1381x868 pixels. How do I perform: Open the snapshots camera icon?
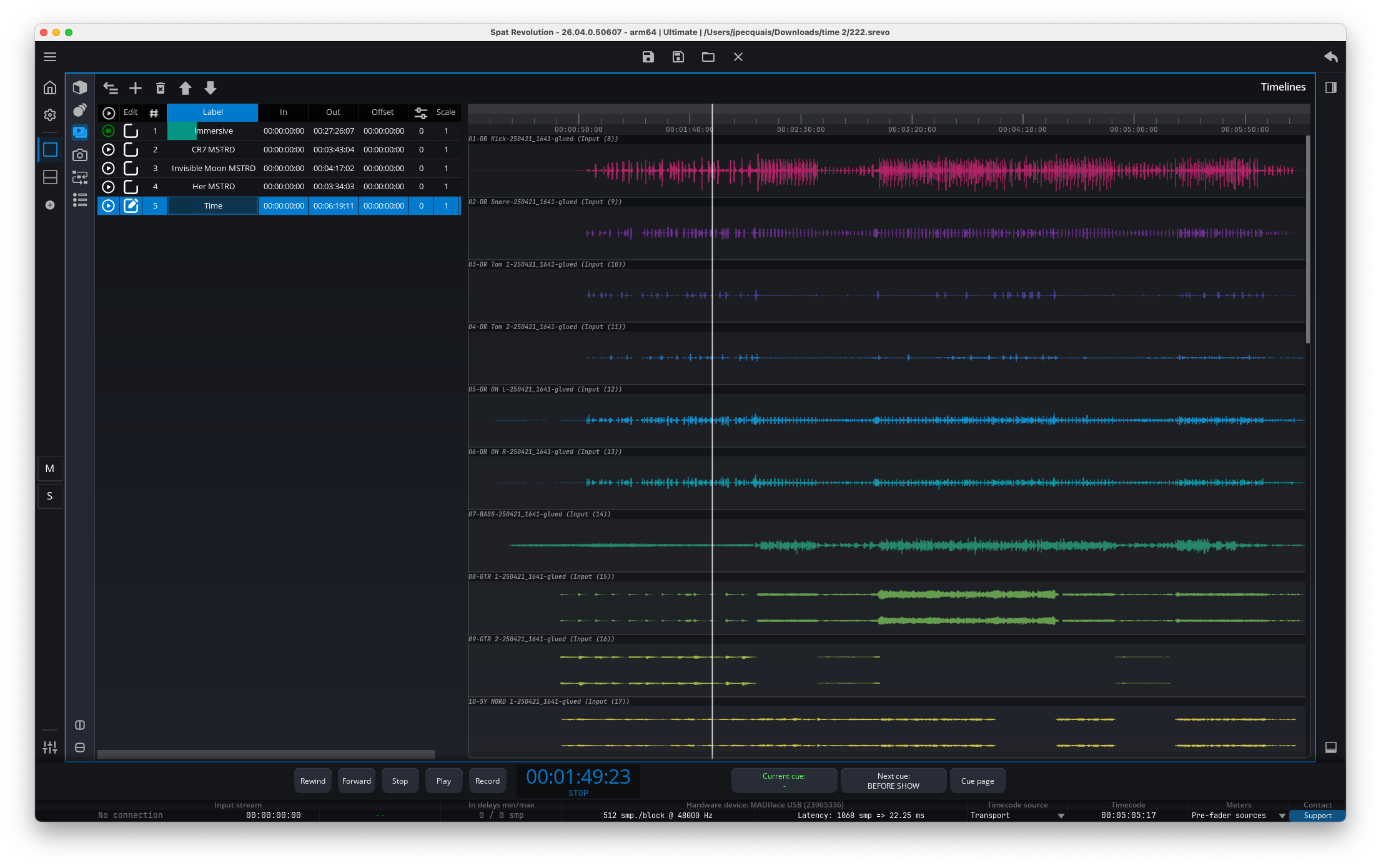pyautogui.click(x=80, y=155)
